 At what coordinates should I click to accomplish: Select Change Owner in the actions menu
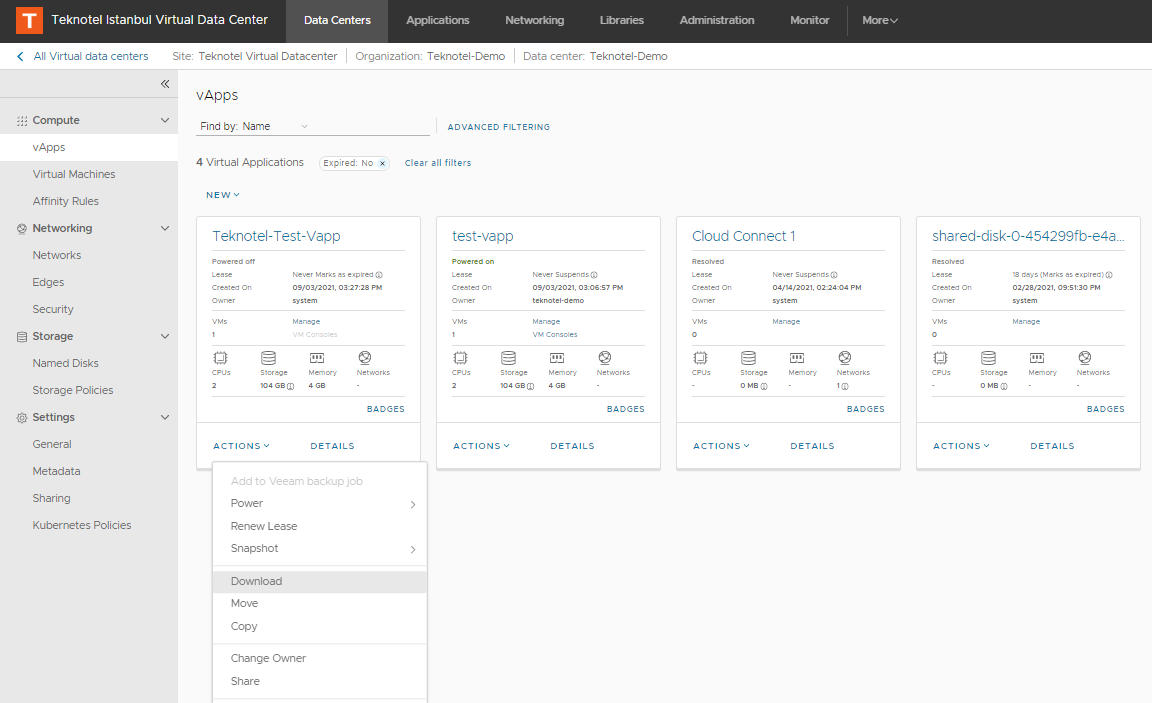point(320,659)
